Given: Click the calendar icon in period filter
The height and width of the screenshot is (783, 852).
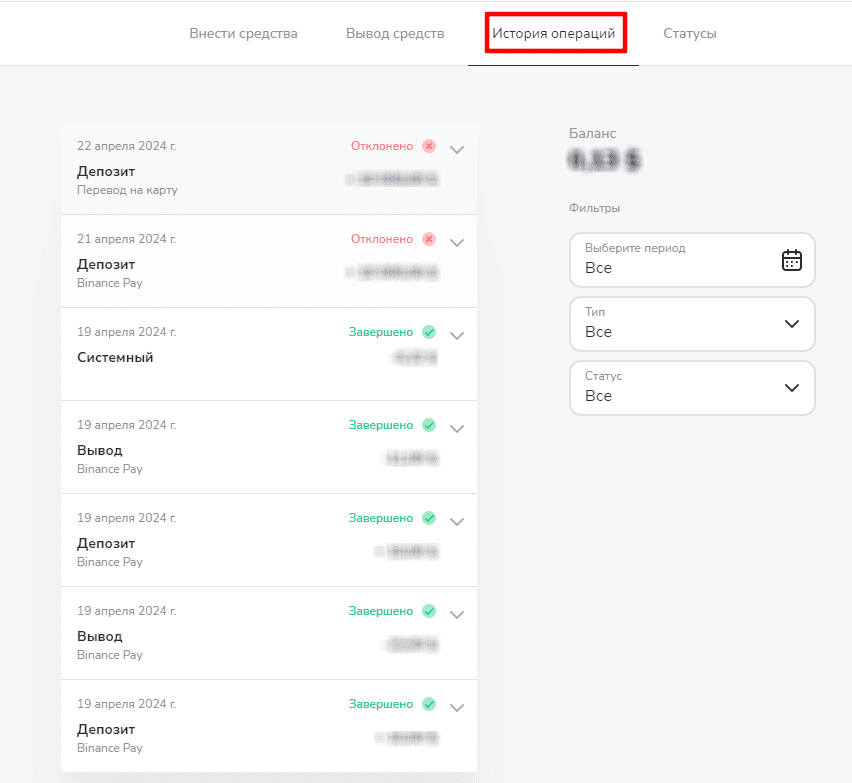Looking at the screenshot, I should pyautogui.click(x=792, y=260).
